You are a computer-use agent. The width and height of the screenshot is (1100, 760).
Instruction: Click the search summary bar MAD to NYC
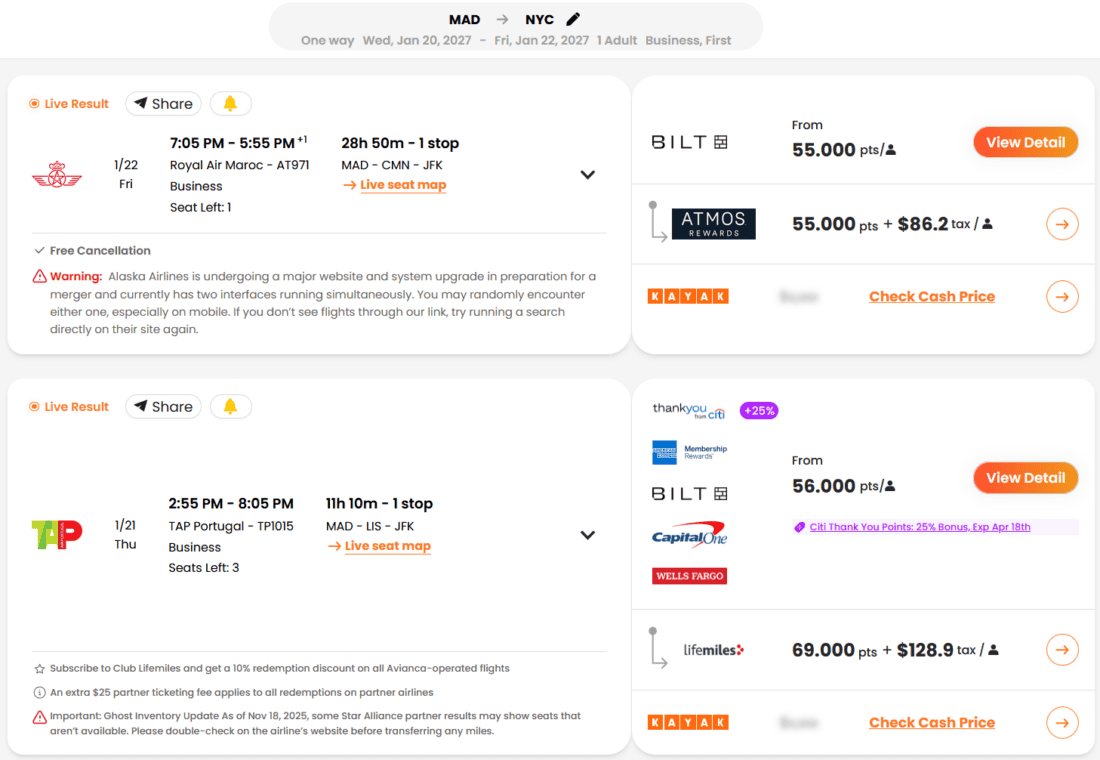515,28
